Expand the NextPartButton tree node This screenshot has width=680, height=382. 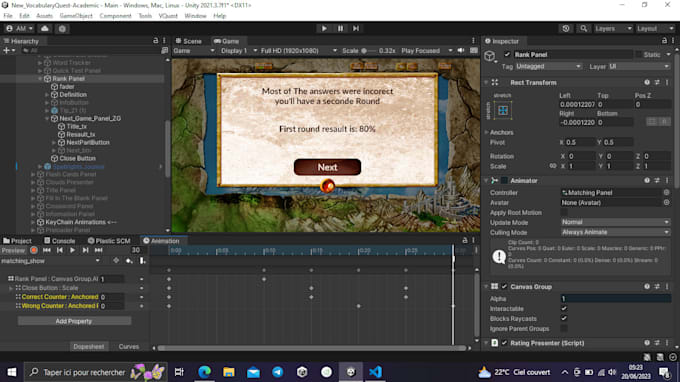coord(54,142)
